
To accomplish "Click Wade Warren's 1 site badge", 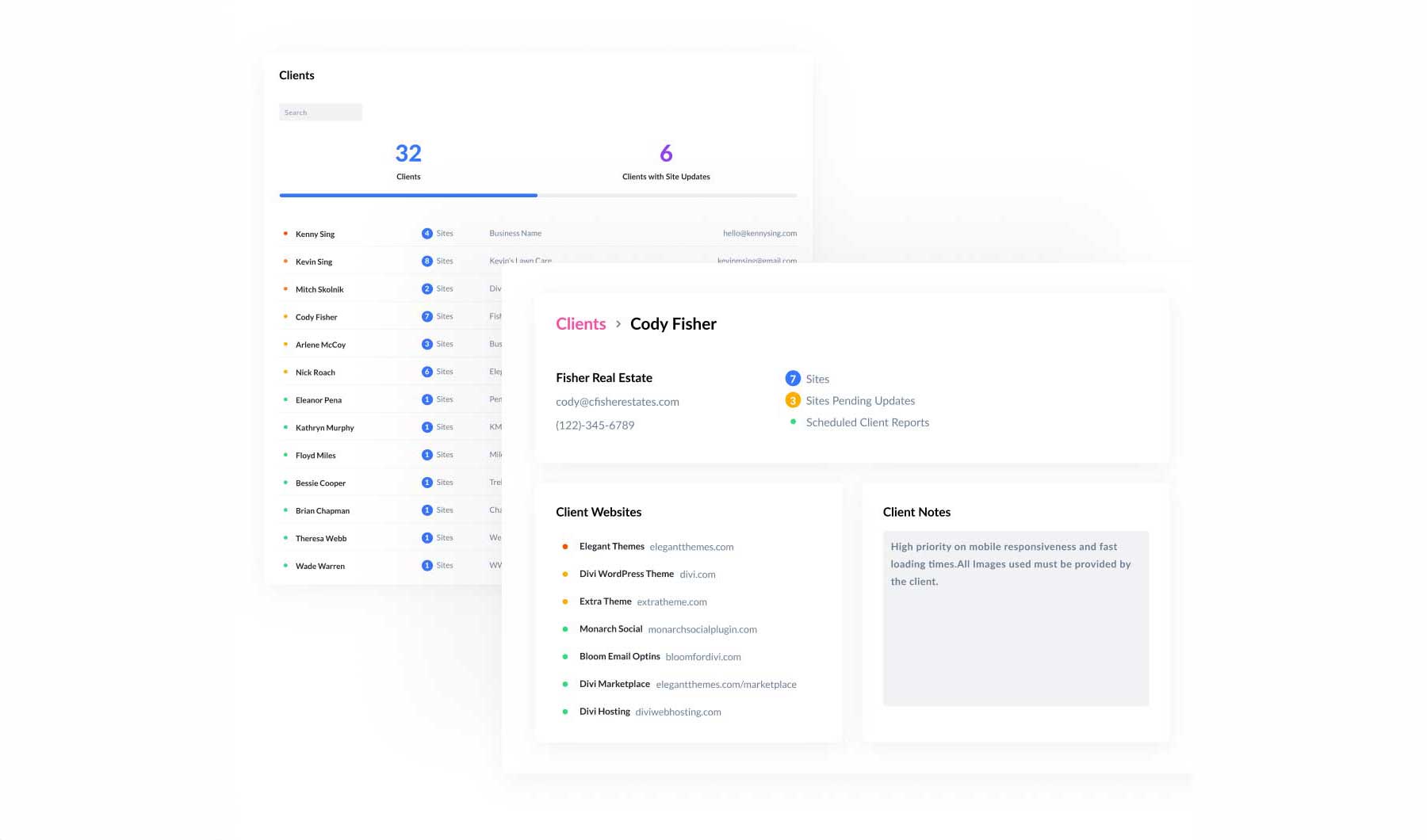I will (x=427, y=566).
